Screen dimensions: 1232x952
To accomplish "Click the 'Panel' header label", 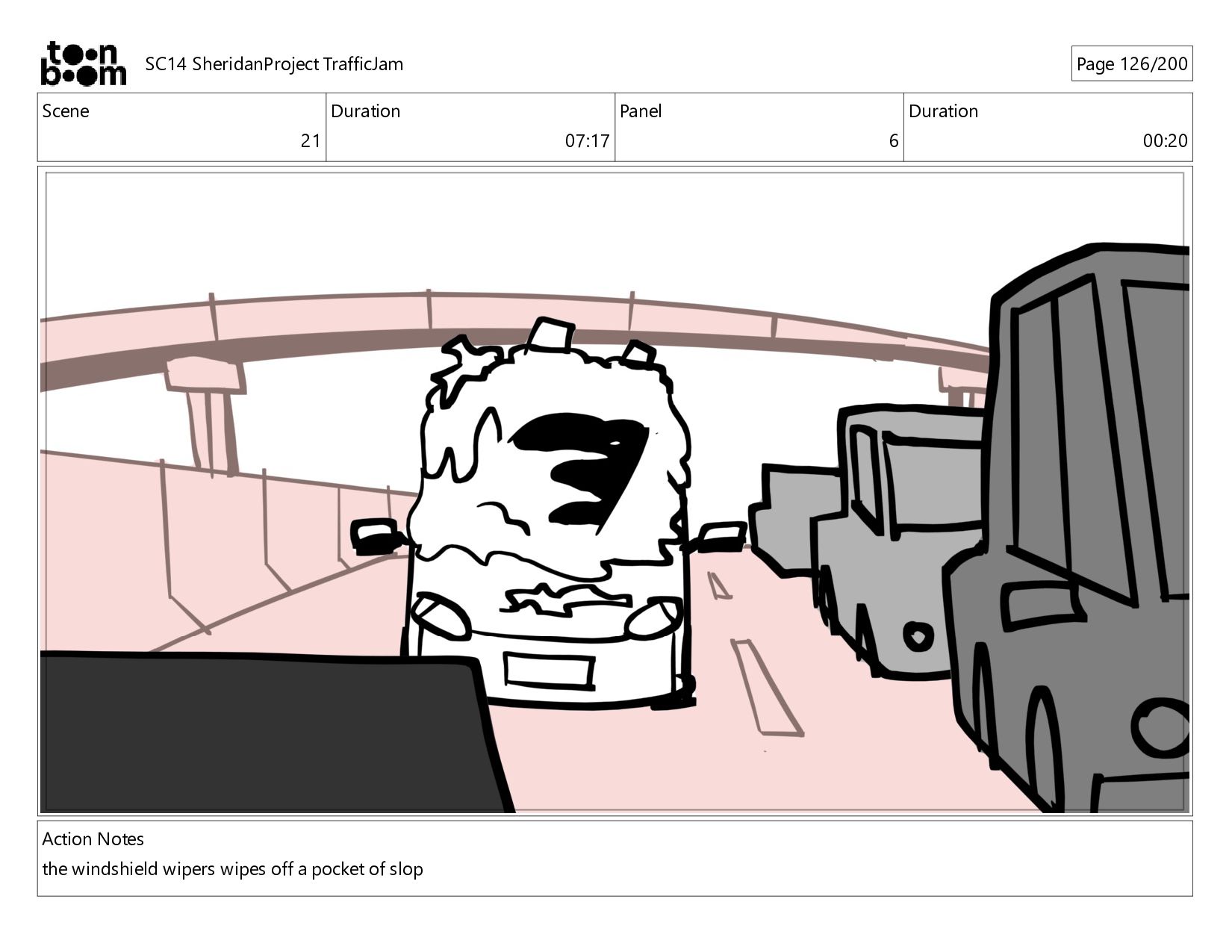I will point(641,111).
